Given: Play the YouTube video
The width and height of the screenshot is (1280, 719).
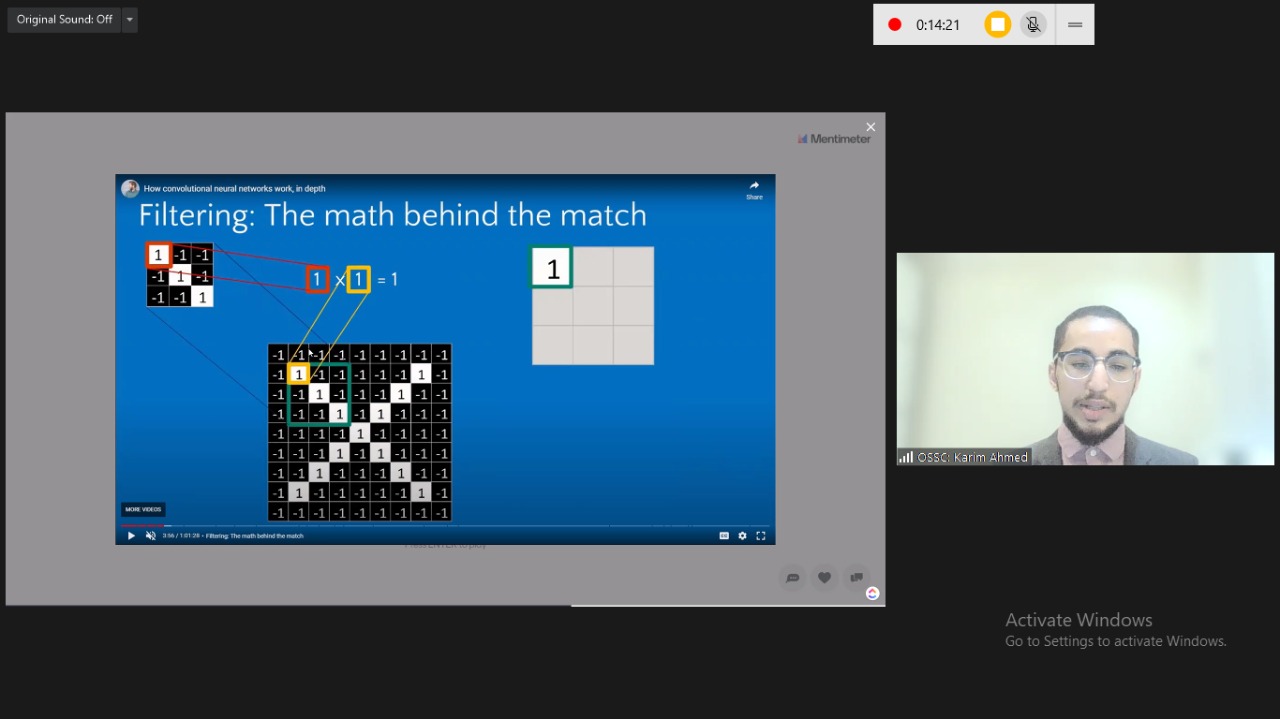Looking at the screenshot, I should point(131,536).
